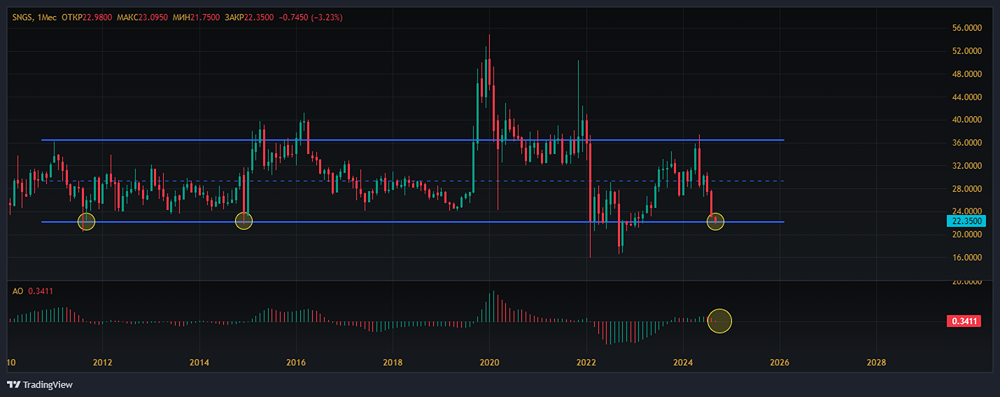The width and height of the screenshot is (1000, 397).
Task: Click 20.0000 on the AO pane scale
Action: coord(966,281)
